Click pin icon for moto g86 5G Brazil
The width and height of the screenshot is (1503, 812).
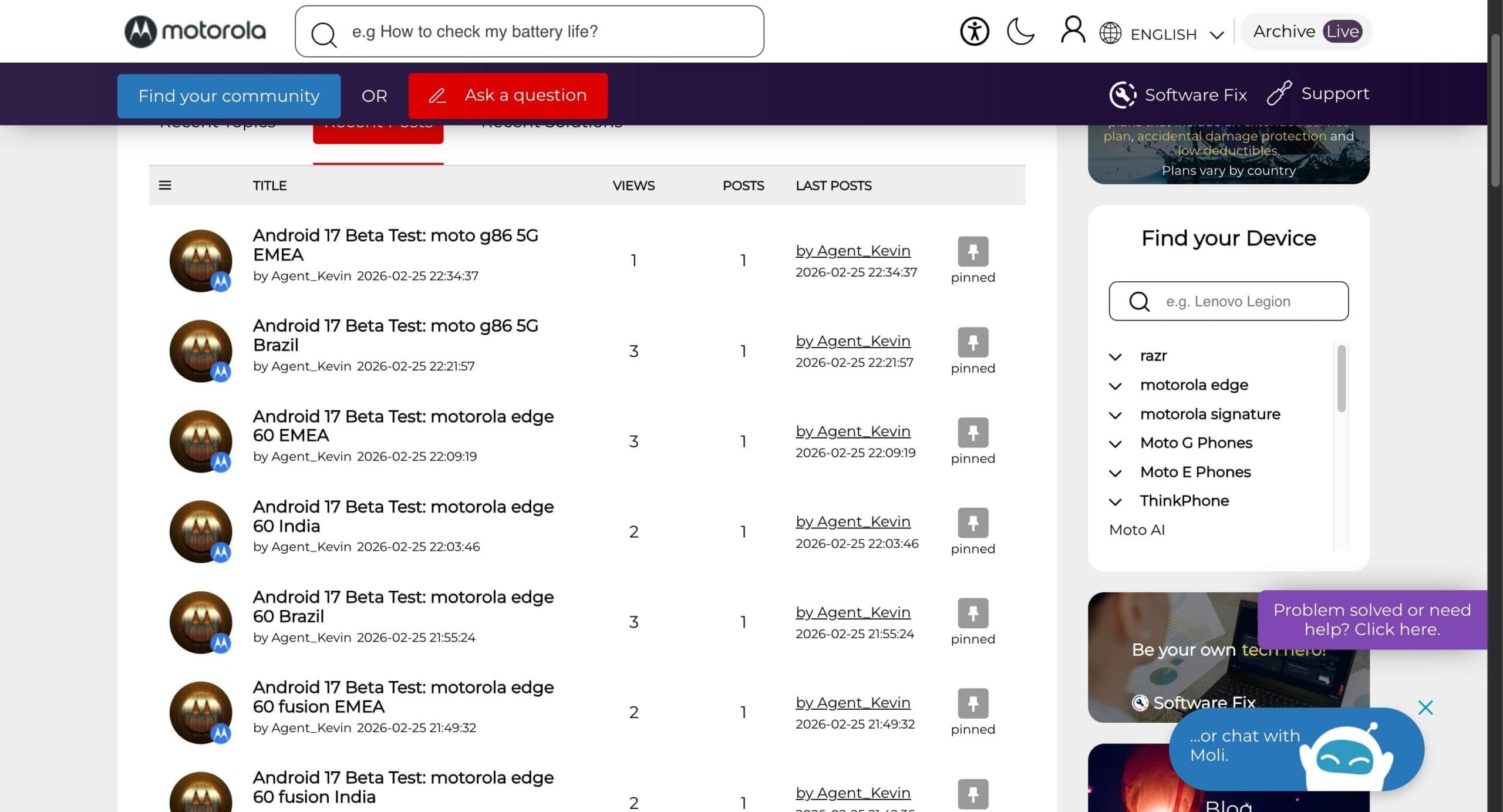point(973,342)
